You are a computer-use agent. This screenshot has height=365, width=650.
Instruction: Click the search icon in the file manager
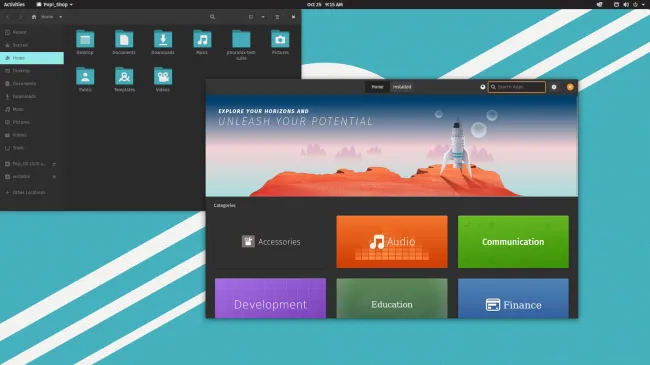[212, 17]
